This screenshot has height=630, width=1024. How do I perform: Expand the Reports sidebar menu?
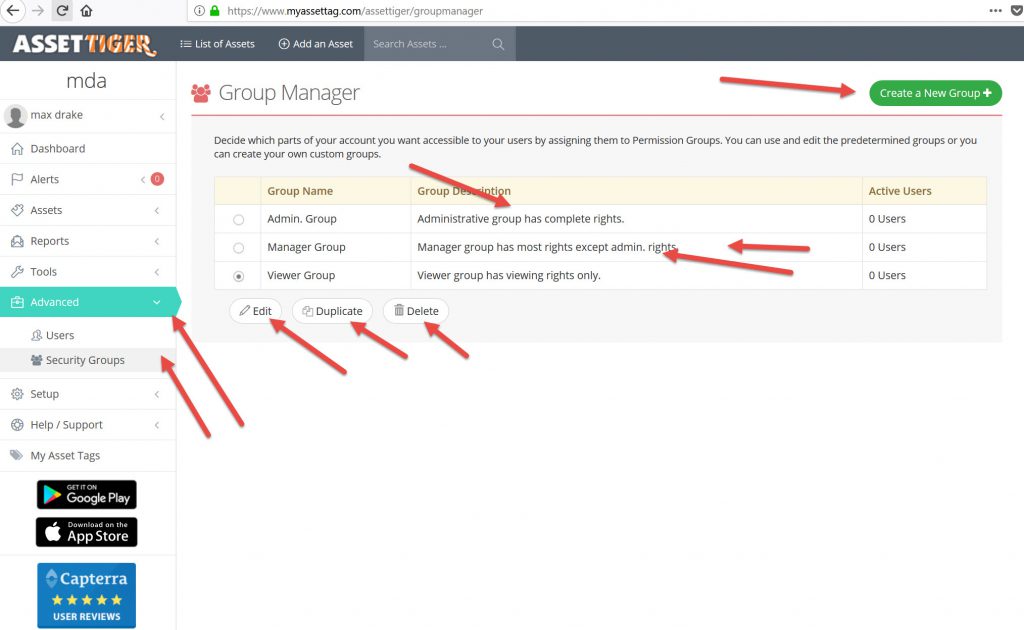point(49,241)
